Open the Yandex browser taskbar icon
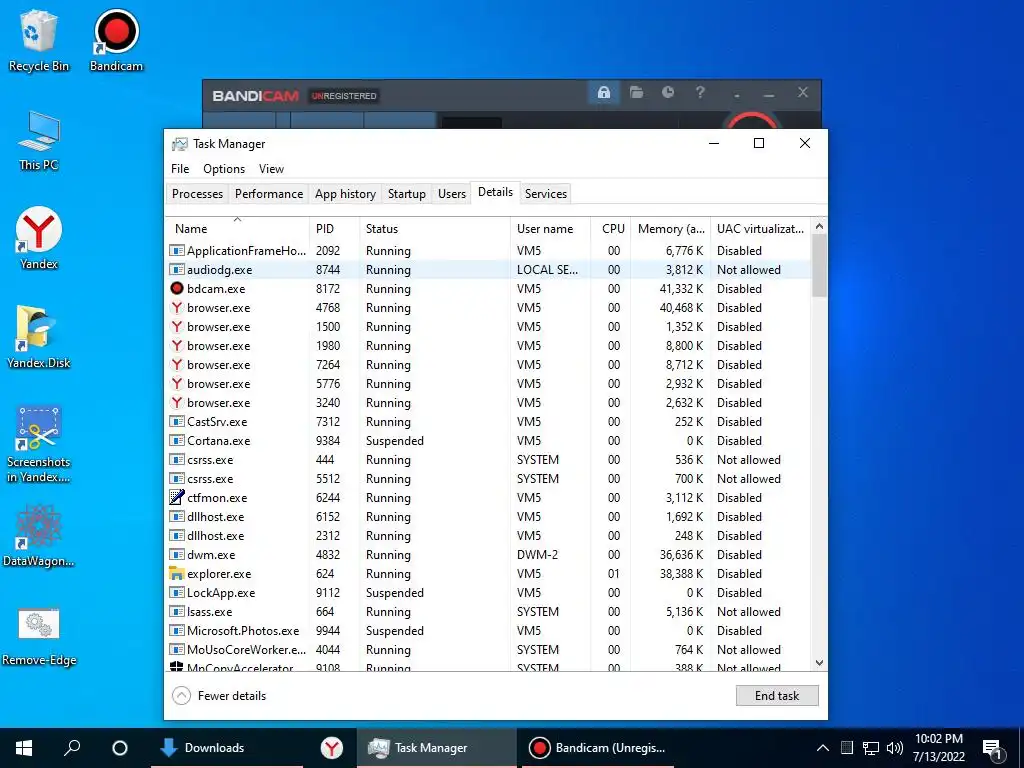1024x768 pixels. (x=332, y=748)
